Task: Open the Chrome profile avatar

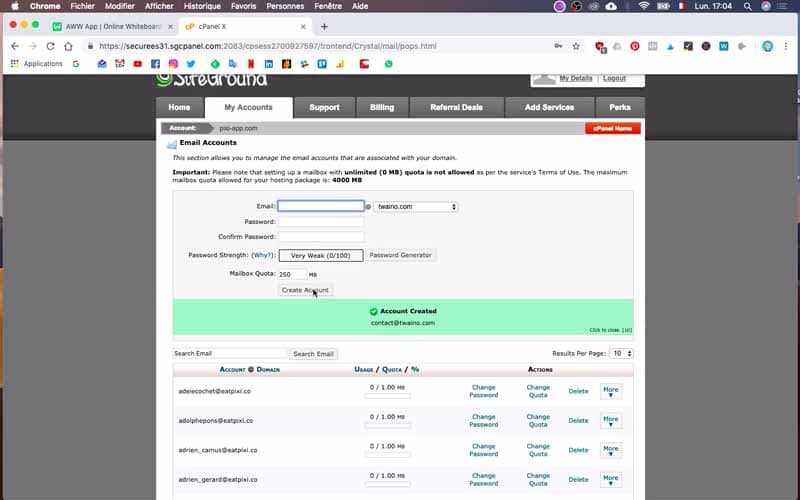Action: 767,46
